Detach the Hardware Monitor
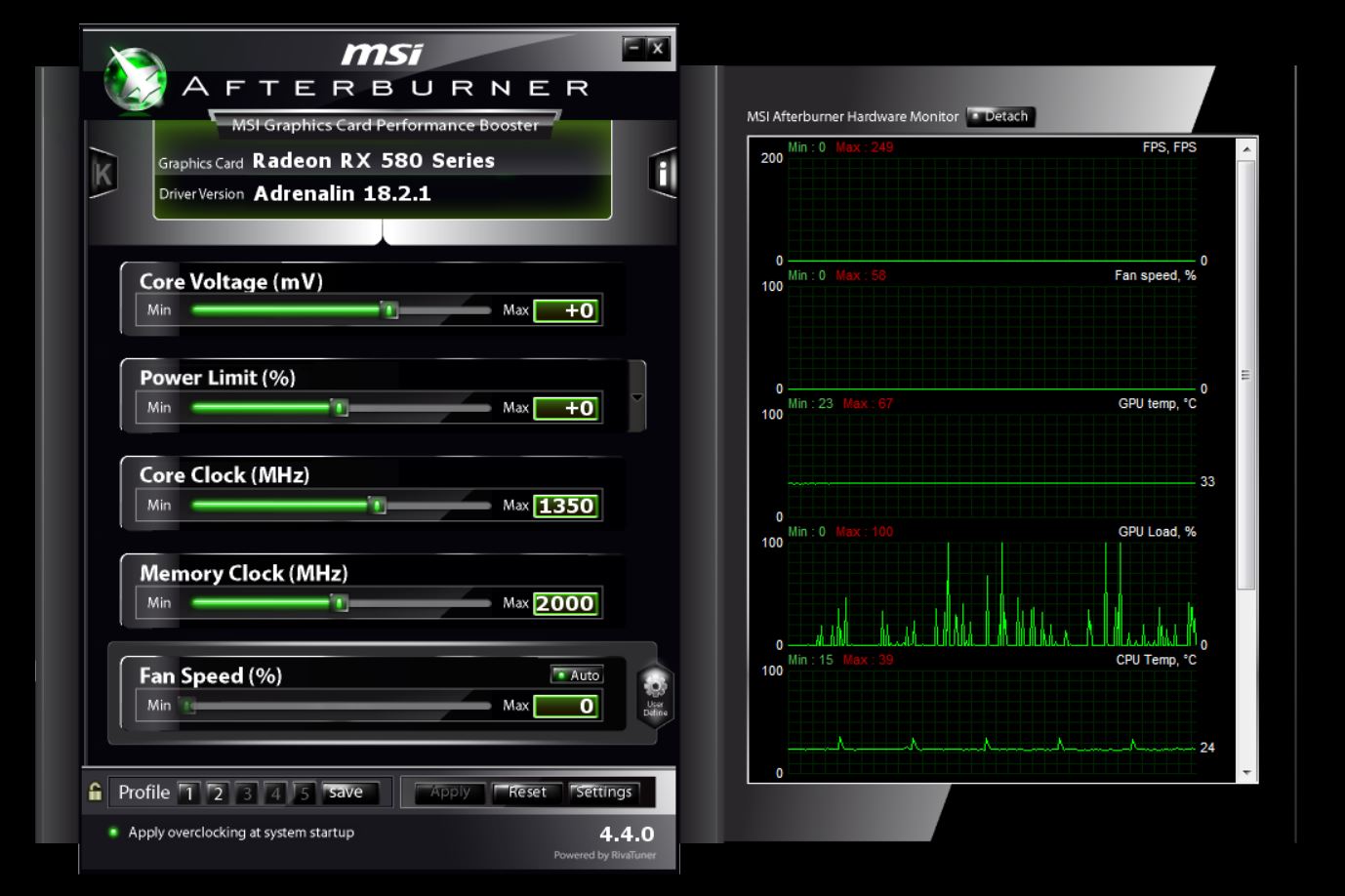Viewport: 1345px width, 896px height. (x=999, y=116)
